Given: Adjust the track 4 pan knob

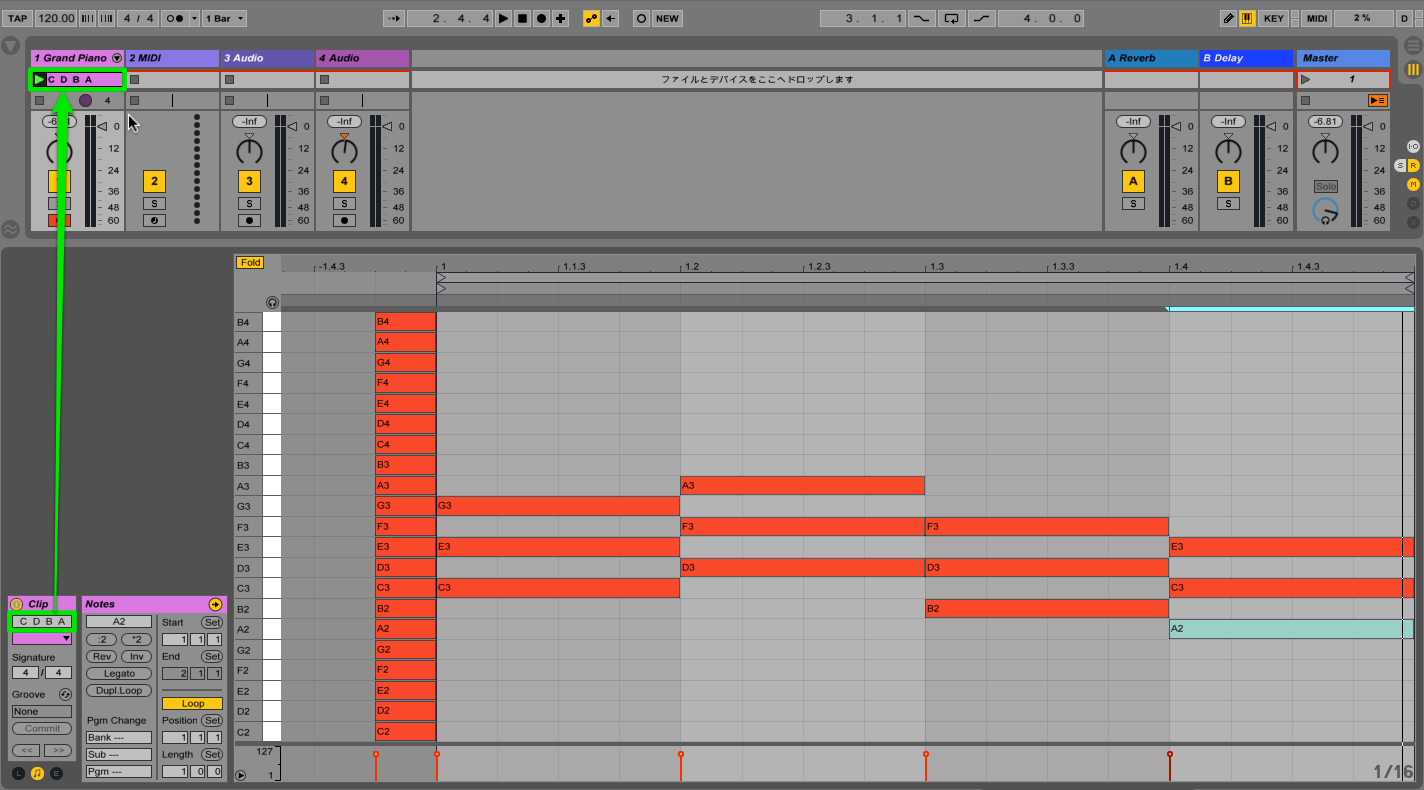Looking at the screenshot, I should pos(344,151).
